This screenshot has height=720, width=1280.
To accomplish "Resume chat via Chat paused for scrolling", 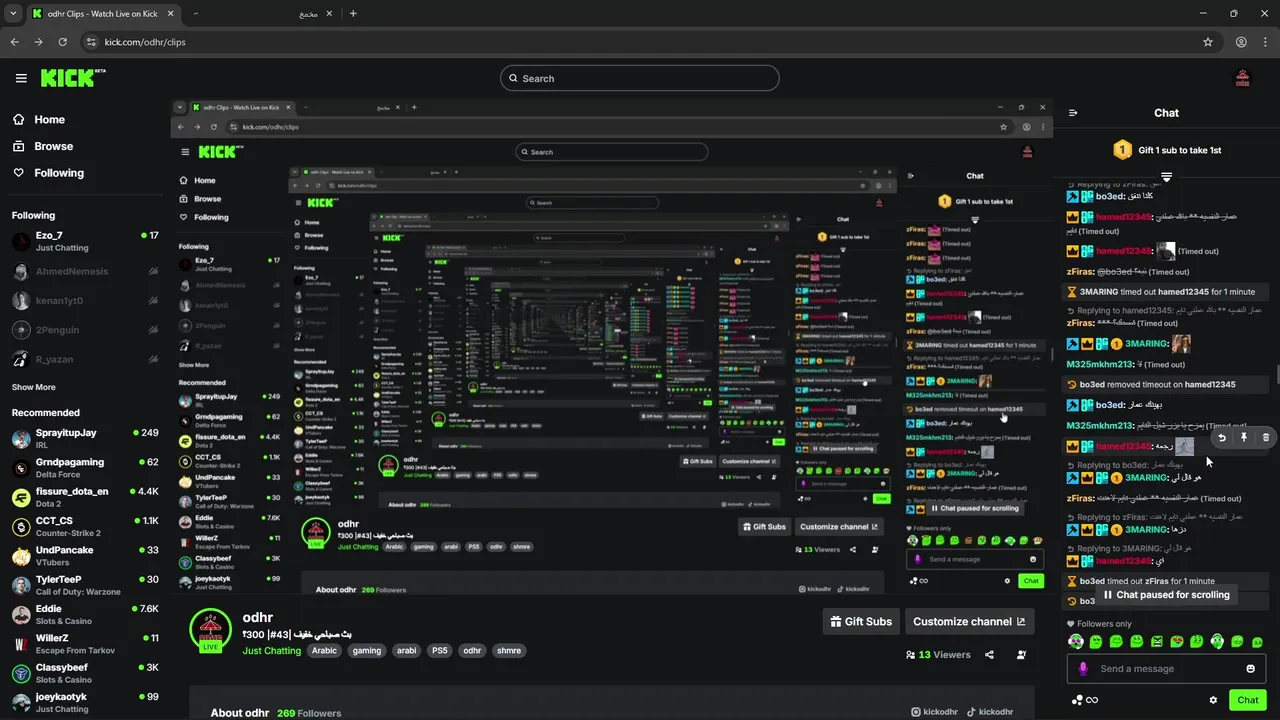I will (x=1165, y=595).
